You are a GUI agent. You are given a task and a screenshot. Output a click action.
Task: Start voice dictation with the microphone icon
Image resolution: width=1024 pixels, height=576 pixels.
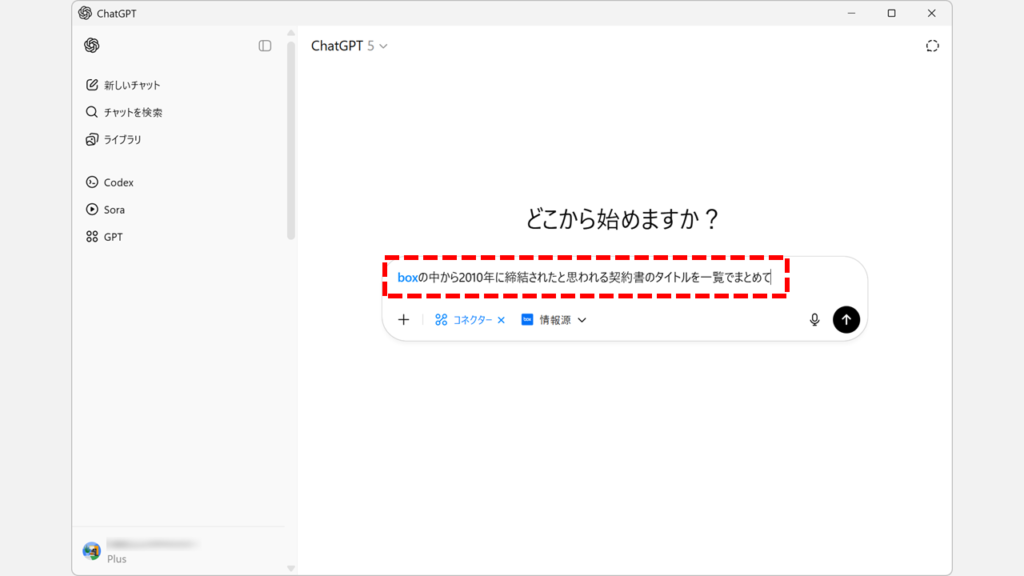coord(814,320)
